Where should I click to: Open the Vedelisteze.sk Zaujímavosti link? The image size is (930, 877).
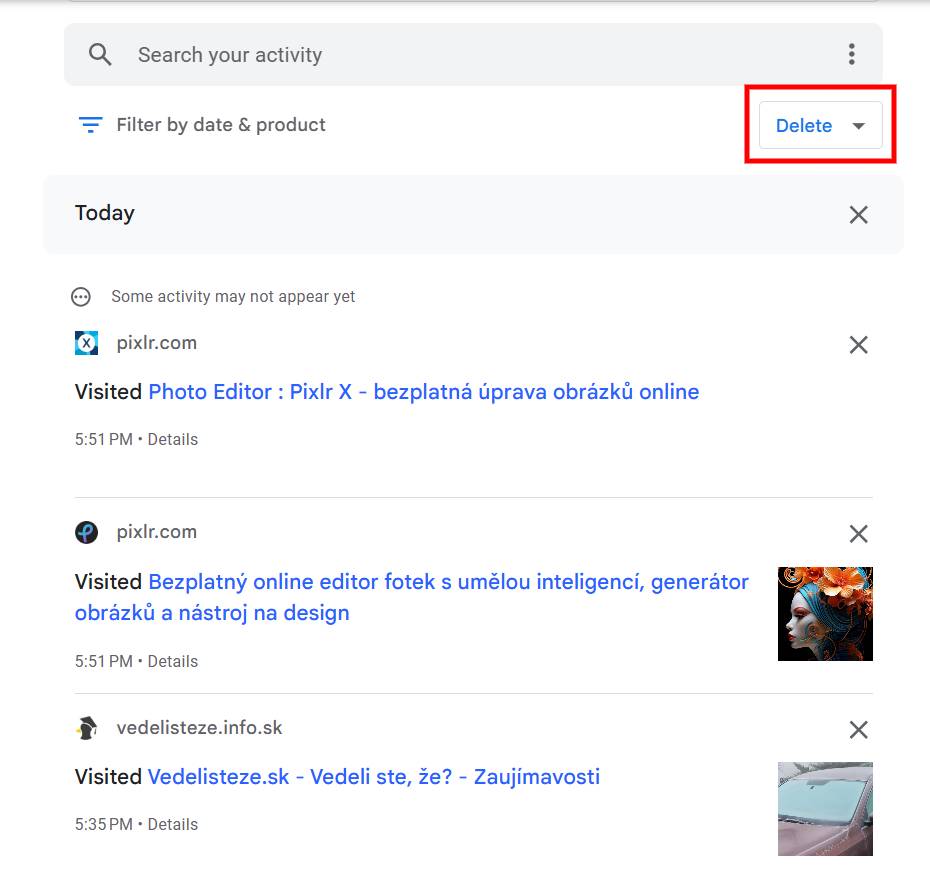373,777
